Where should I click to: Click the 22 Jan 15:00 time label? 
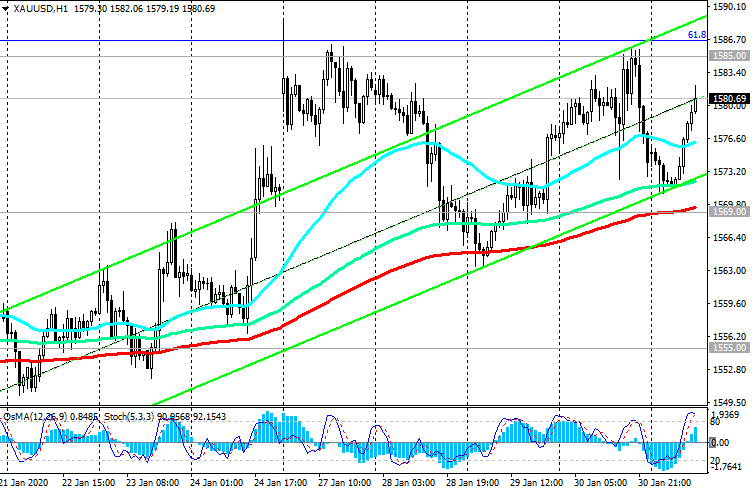[88, 482]
